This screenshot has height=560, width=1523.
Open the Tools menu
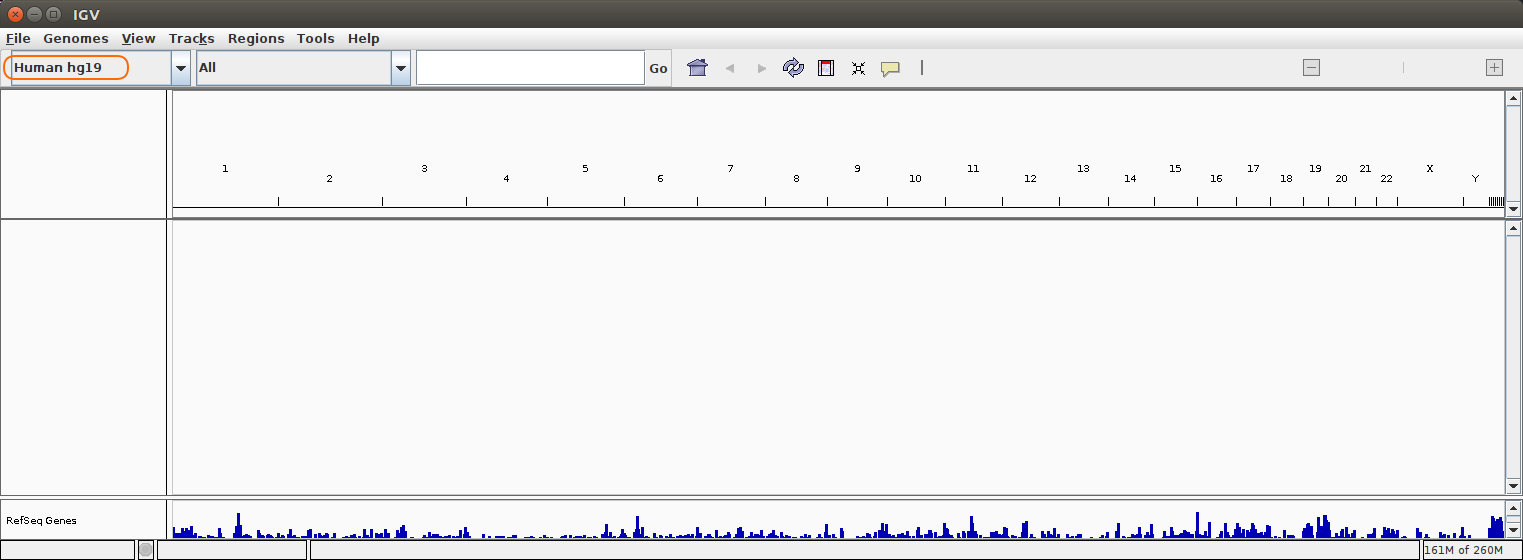click(x=316, y=39)
